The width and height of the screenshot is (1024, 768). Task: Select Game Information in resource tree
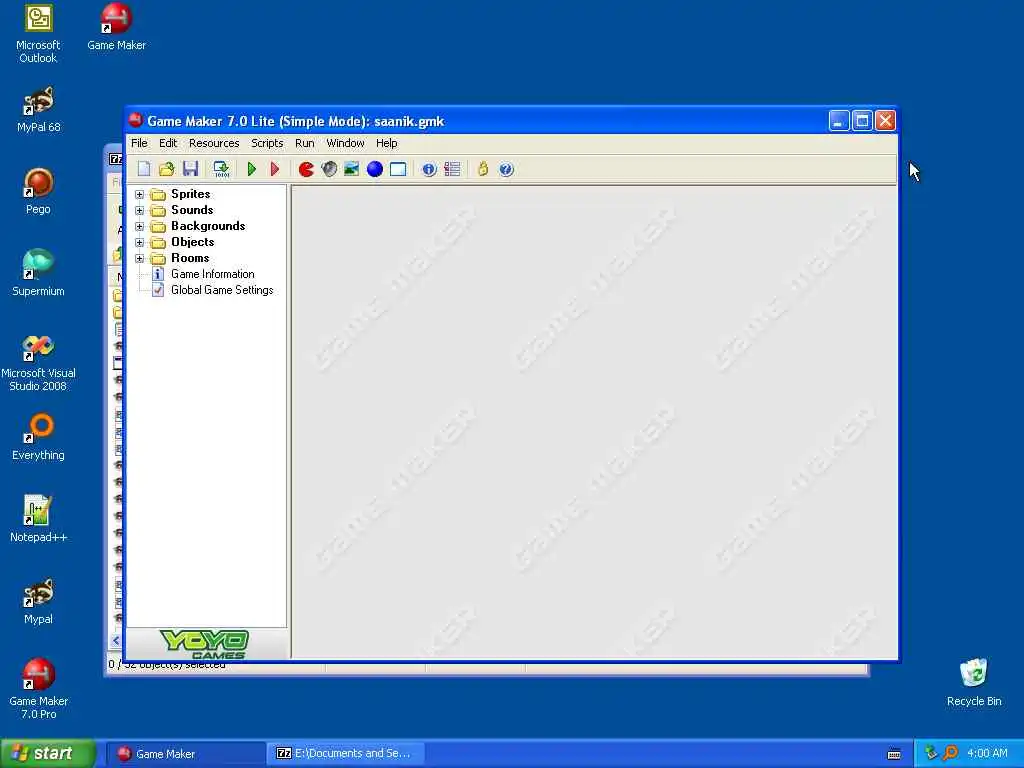click(212, 274)
